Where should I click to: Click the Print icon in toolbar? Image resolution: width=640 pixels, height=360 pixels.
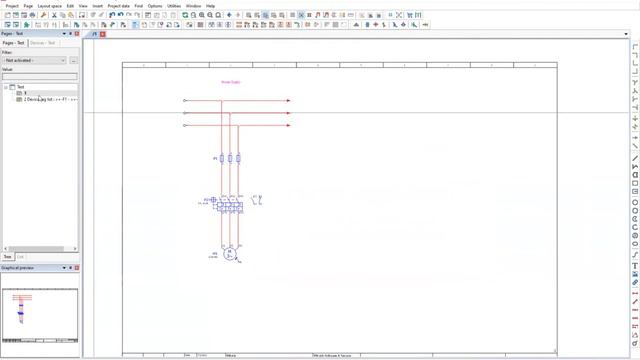(32, 15)
